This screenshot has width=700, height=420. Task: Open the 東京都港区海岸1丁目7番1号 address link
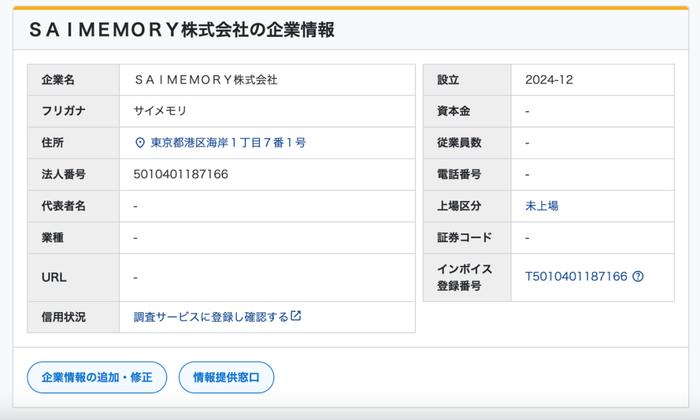pyautogui.click(x=228, y=143)
